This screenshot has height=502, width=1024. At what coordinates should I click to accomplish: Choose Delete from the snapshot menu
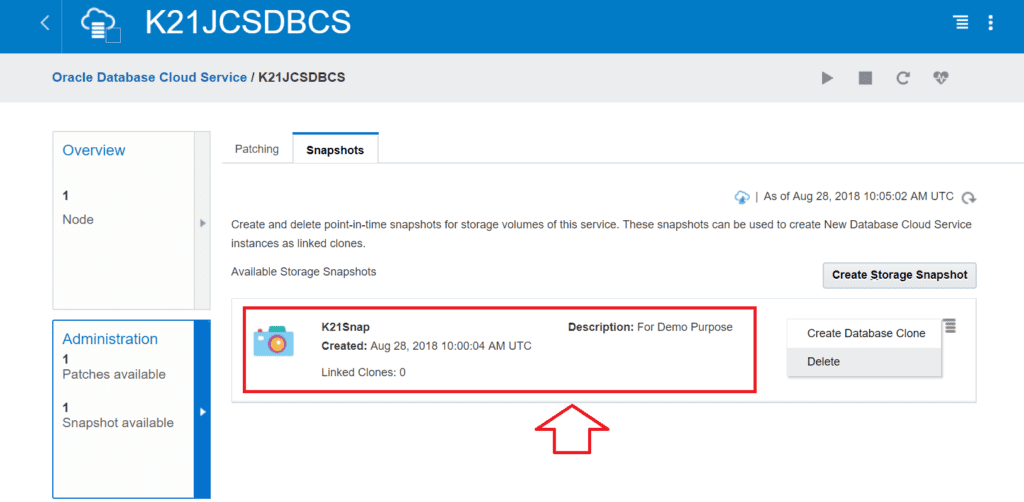pos(865,362)
